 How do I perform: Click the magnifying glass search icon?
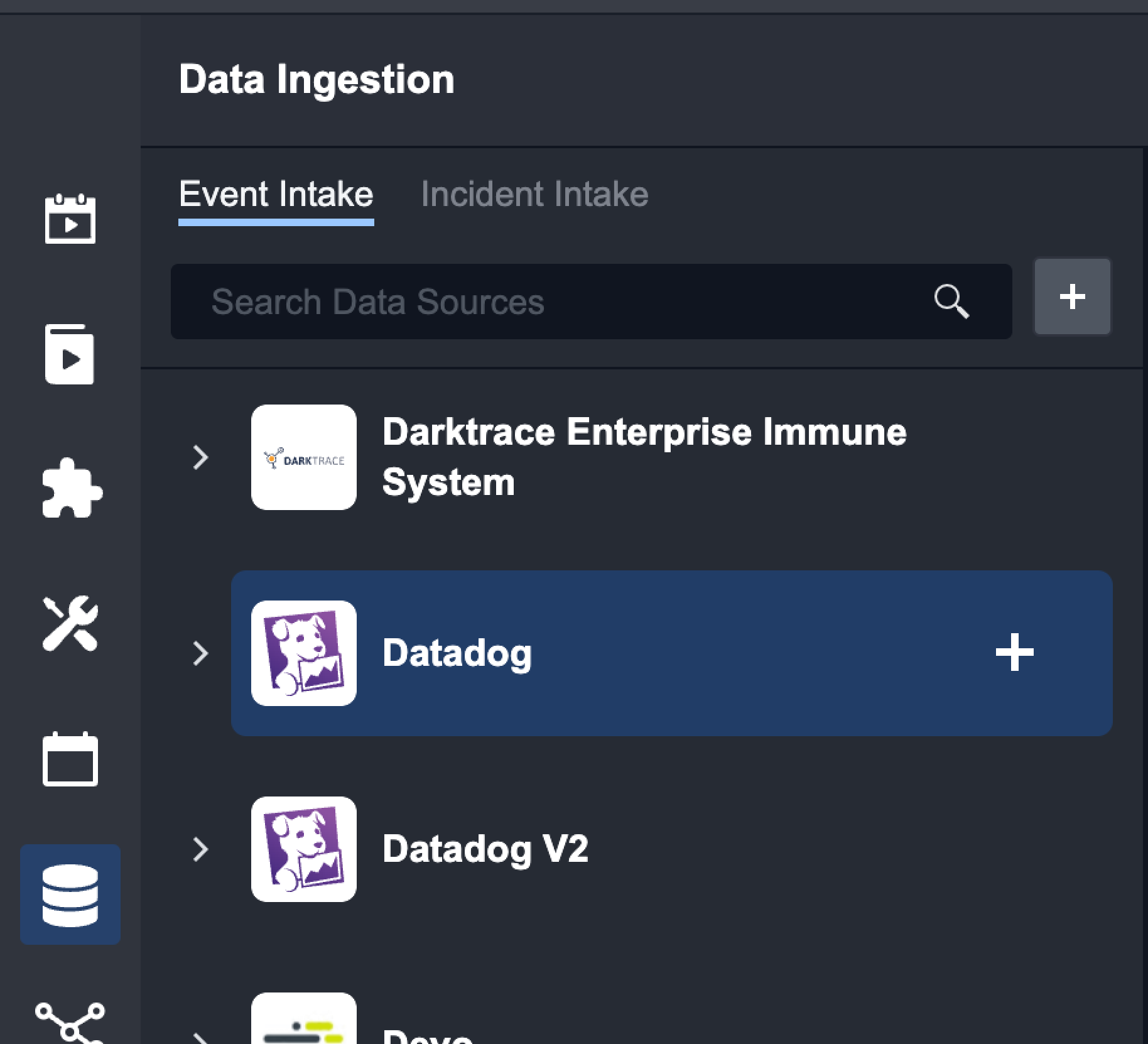951,302
